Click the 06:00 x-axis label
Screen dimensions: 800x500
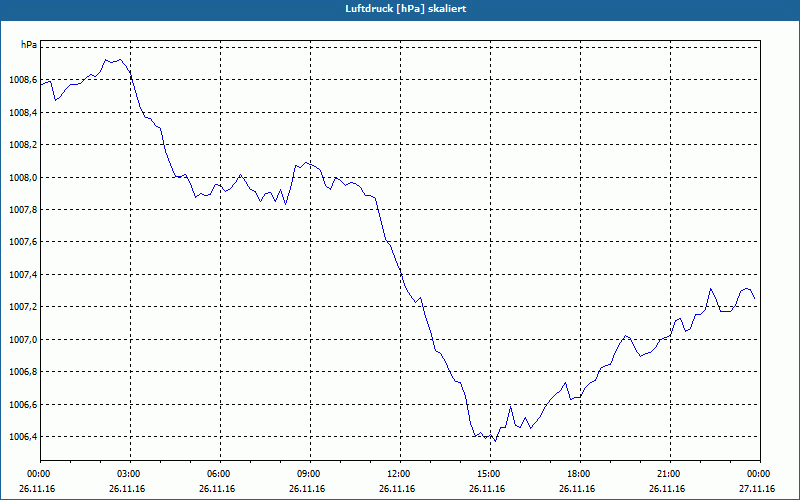218,474
